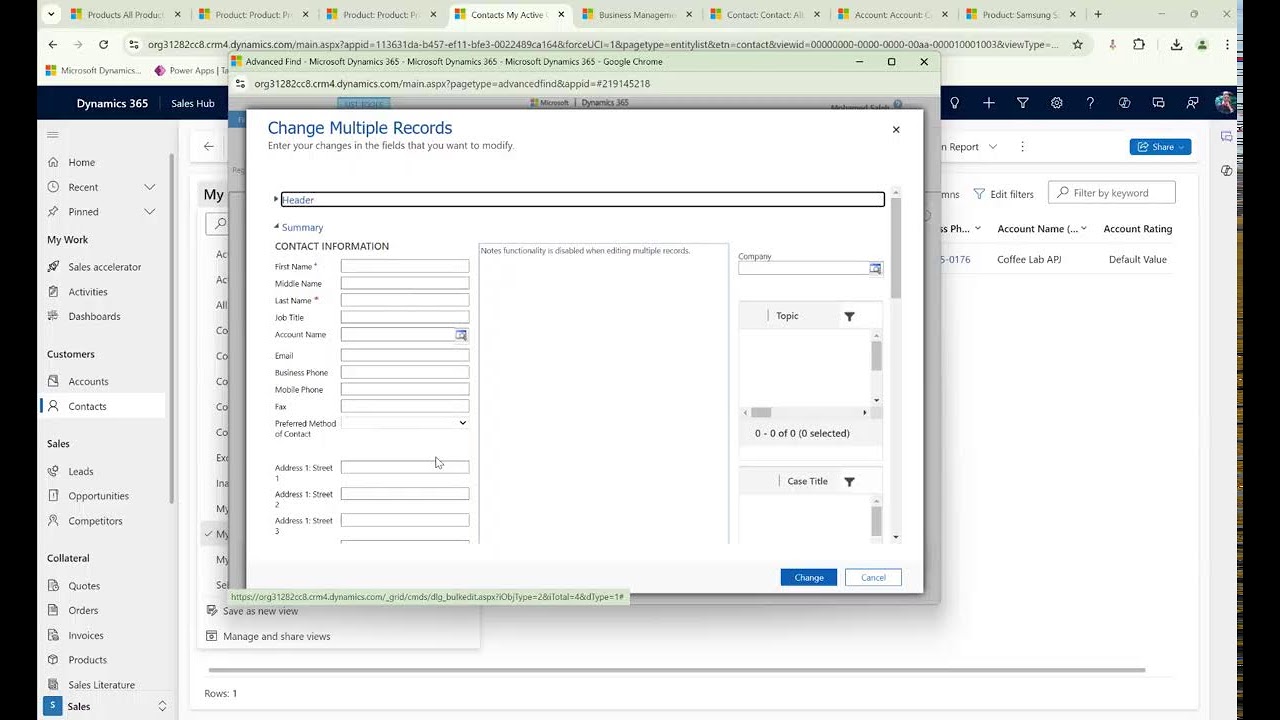This screenshot has height=720, width=1280.
Task: Open Home in the Sales Hub sidebar
Action: (82, 162)
